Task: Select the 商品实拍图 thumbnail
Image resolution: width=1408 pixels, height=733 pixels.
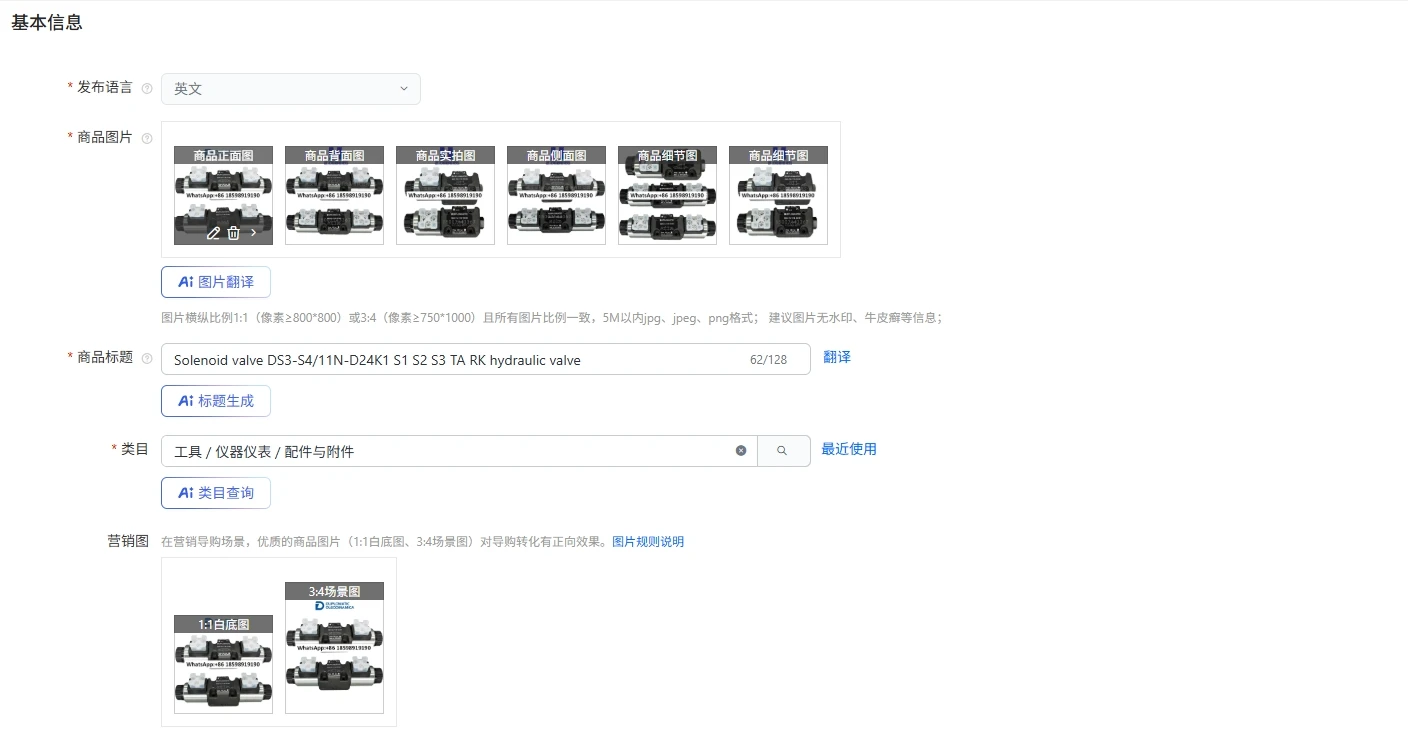Action: pyautogui.click(x=446, y=195)
